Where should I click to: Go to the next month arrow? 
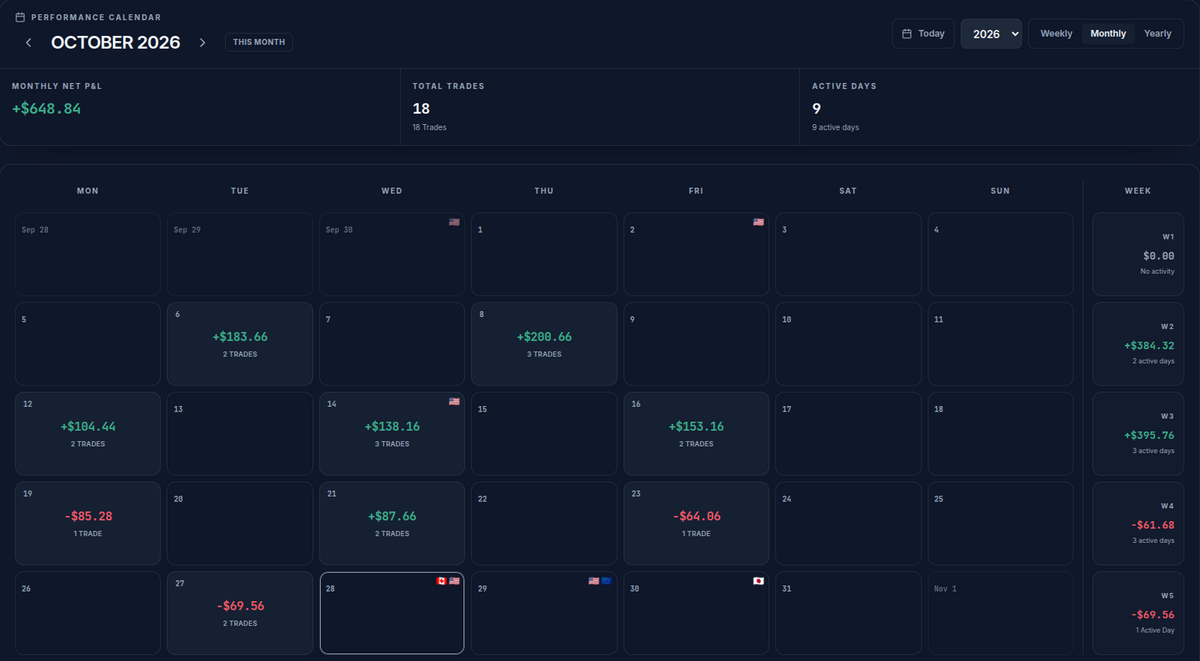click(202, 43)
